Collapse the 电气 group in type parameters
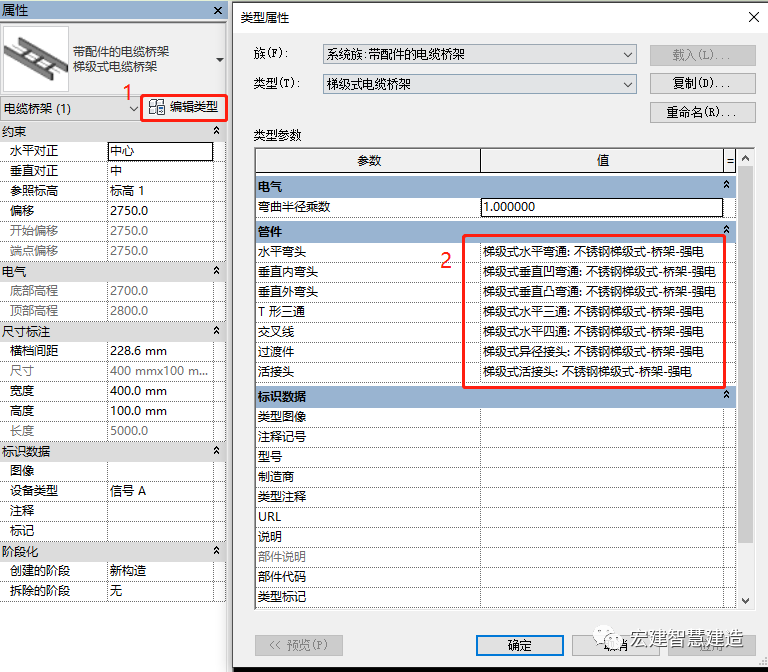This screenshot has width=768, height=672. [726, 185]
